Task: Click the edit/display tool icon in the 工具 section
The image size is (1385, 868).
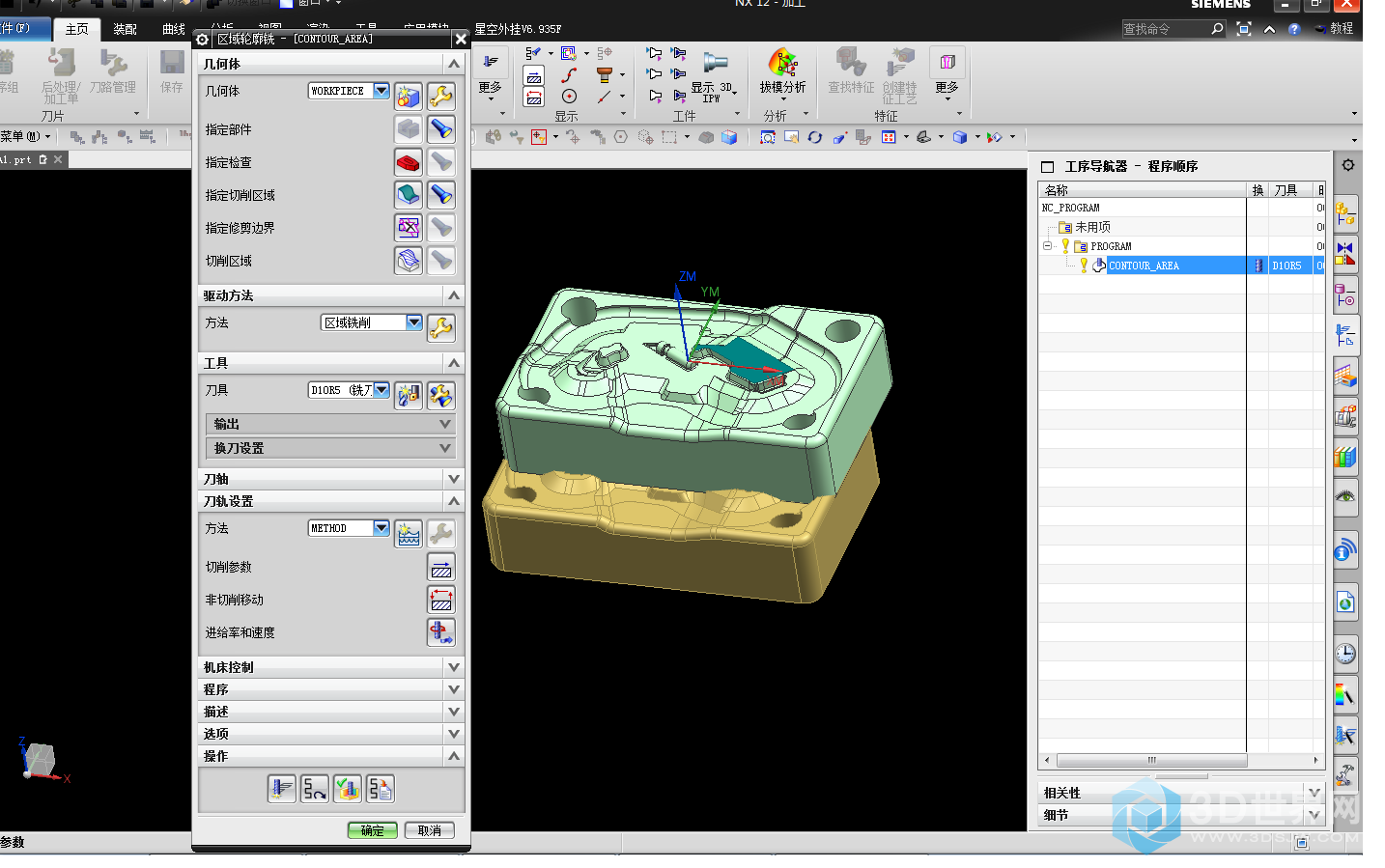Action: (x=441, y=395)
